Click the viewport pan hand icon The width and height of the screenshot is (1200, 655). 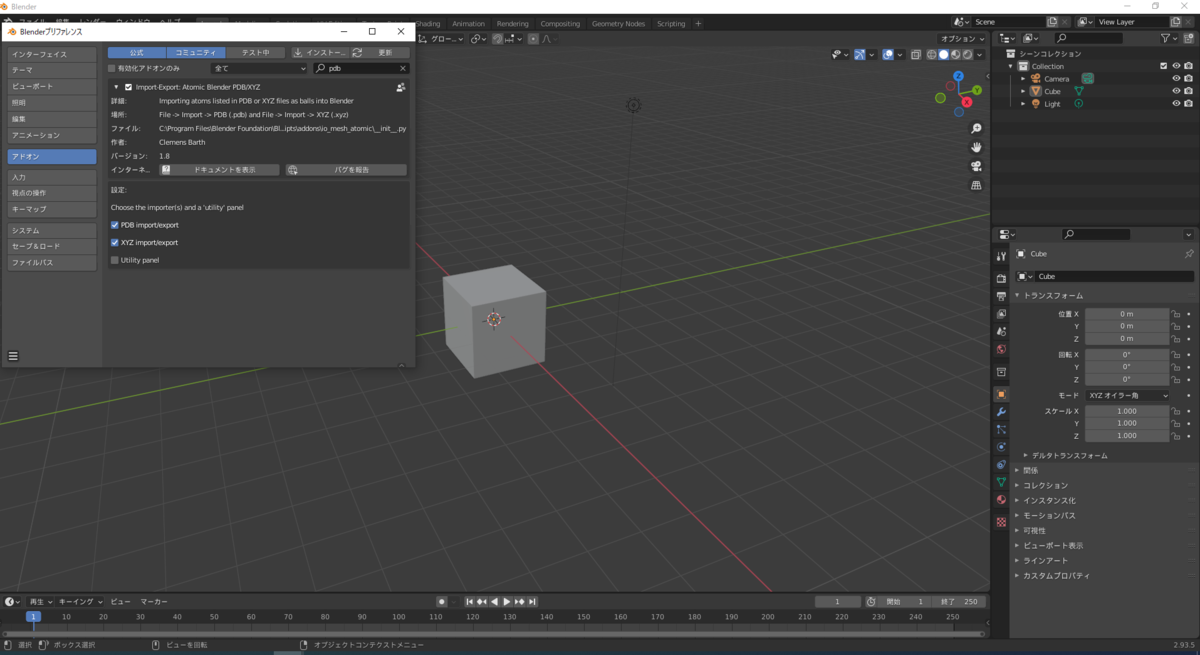pyautogui.click(x=976, y=147)
